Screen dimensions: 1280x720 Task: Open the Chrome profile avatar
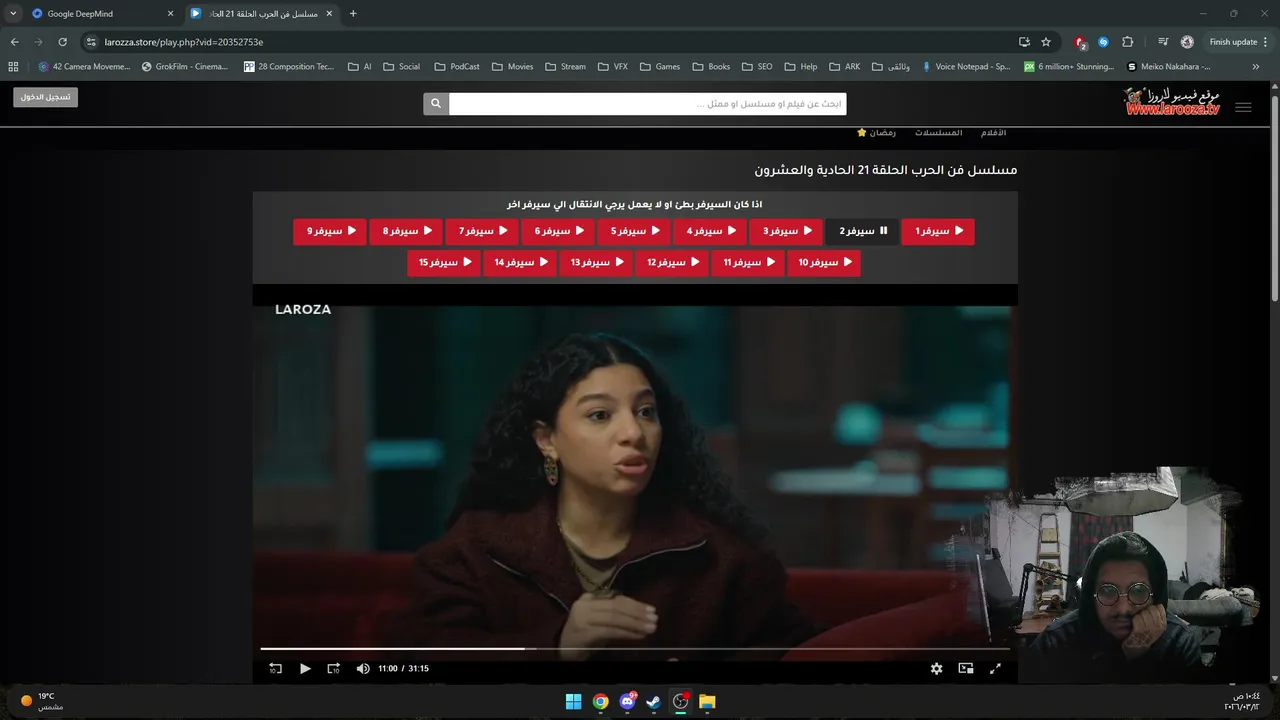pos(1187,42)
